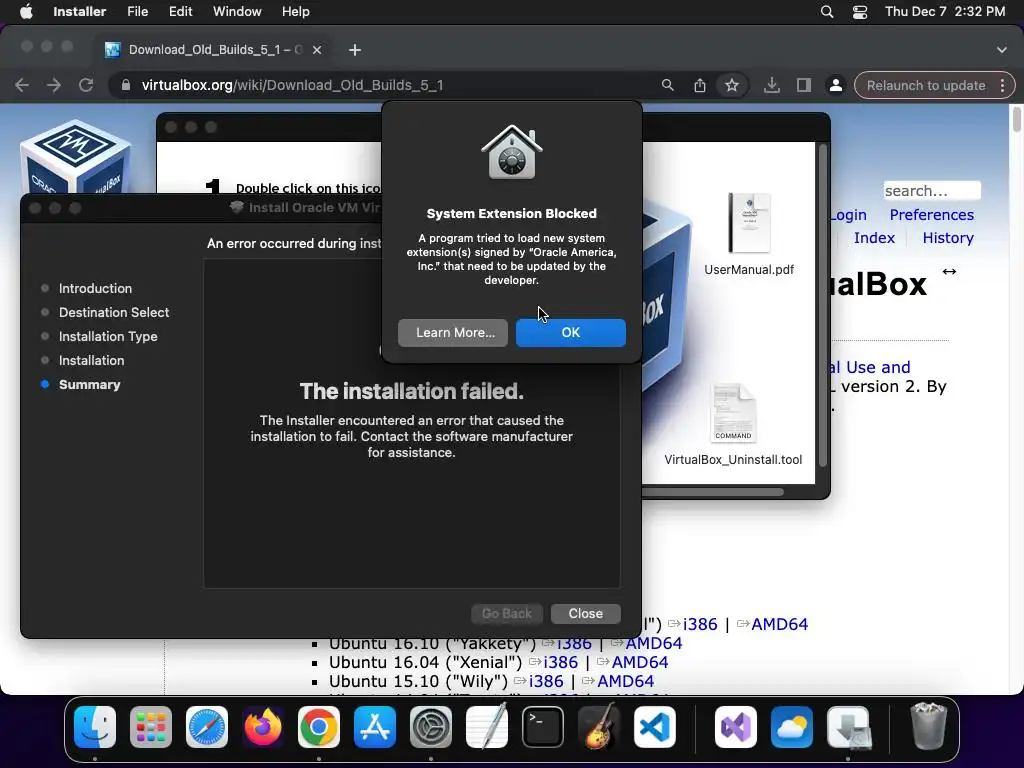Click the zoom magnifier icon in address bar
This screenshot has height=768, width=1024.
click(x=667, y=85)
